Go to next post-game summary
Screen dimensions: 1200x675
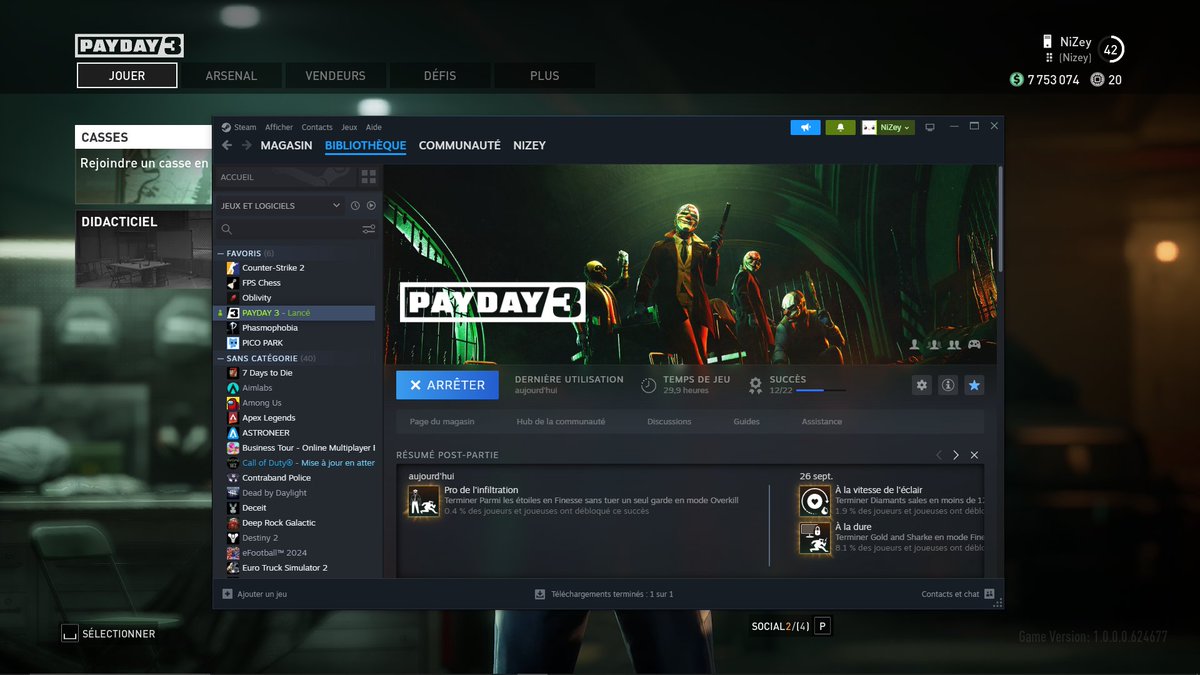[x=956, y=455]
